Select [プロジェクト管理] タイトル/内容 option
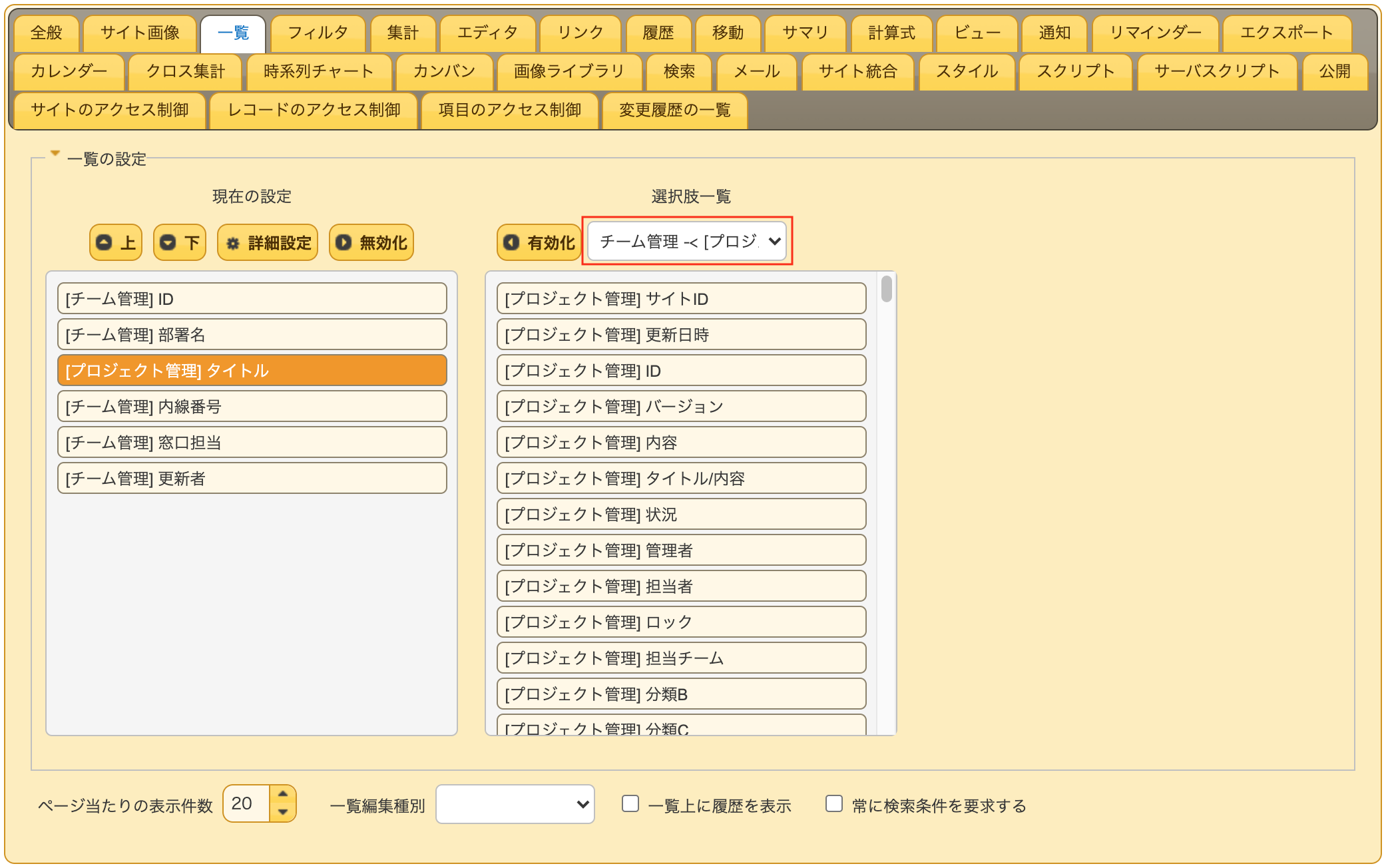The height and width of the screenshot is (868, 1386). click(682, 478)
